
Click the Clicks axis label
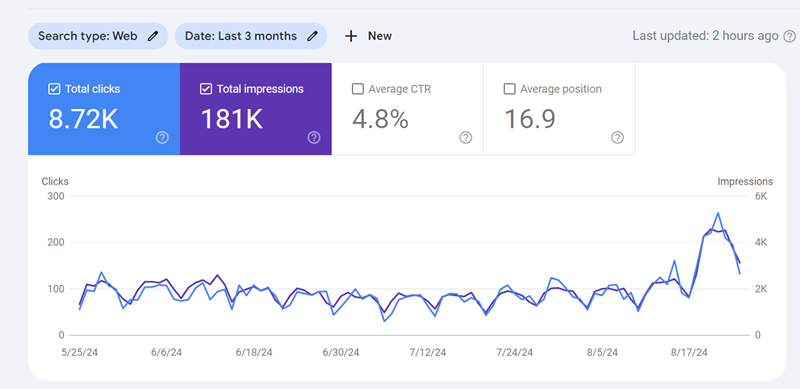55,182
